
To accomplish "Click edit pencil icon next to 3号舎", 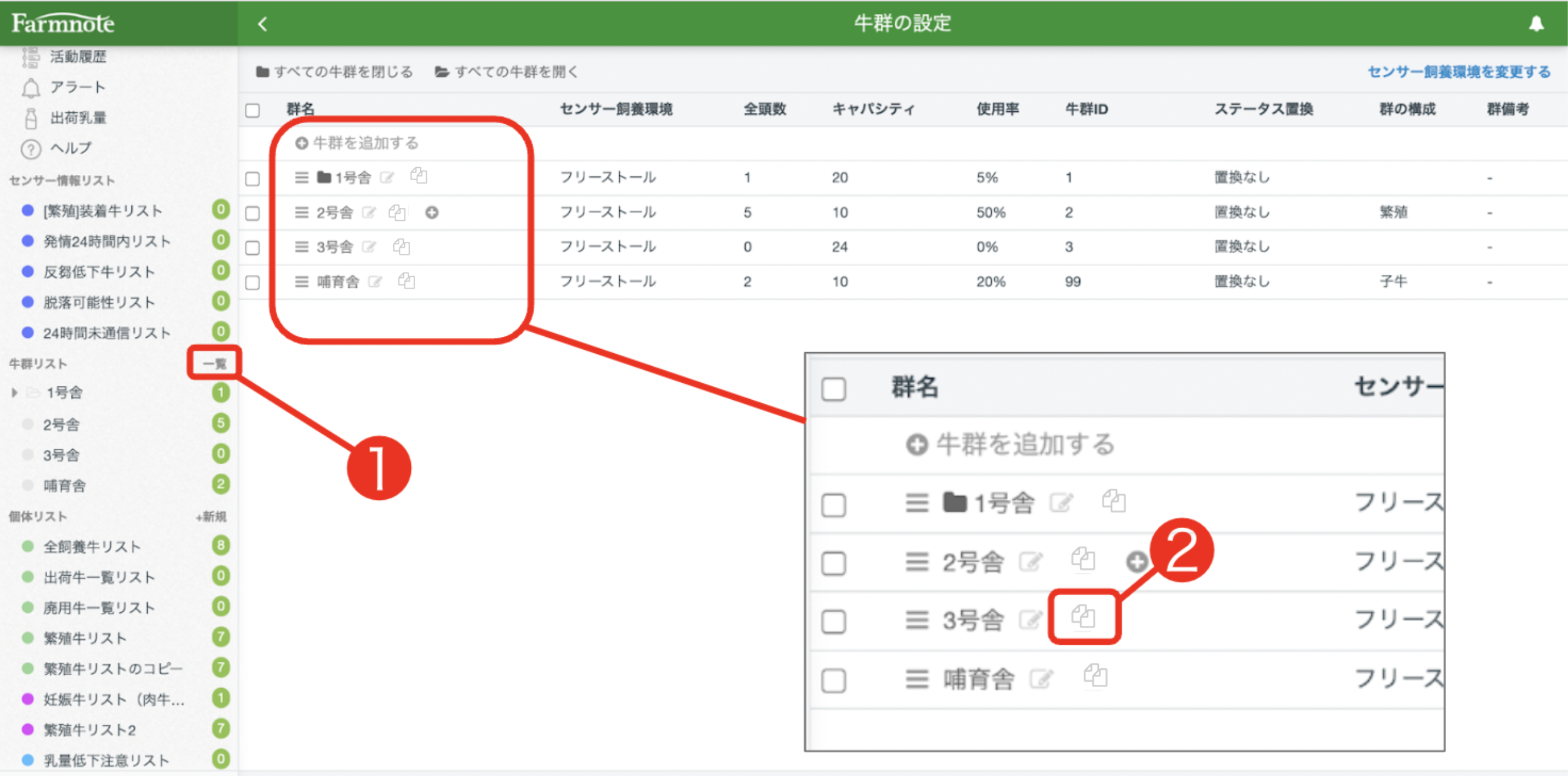I will (x=369, y=247).
